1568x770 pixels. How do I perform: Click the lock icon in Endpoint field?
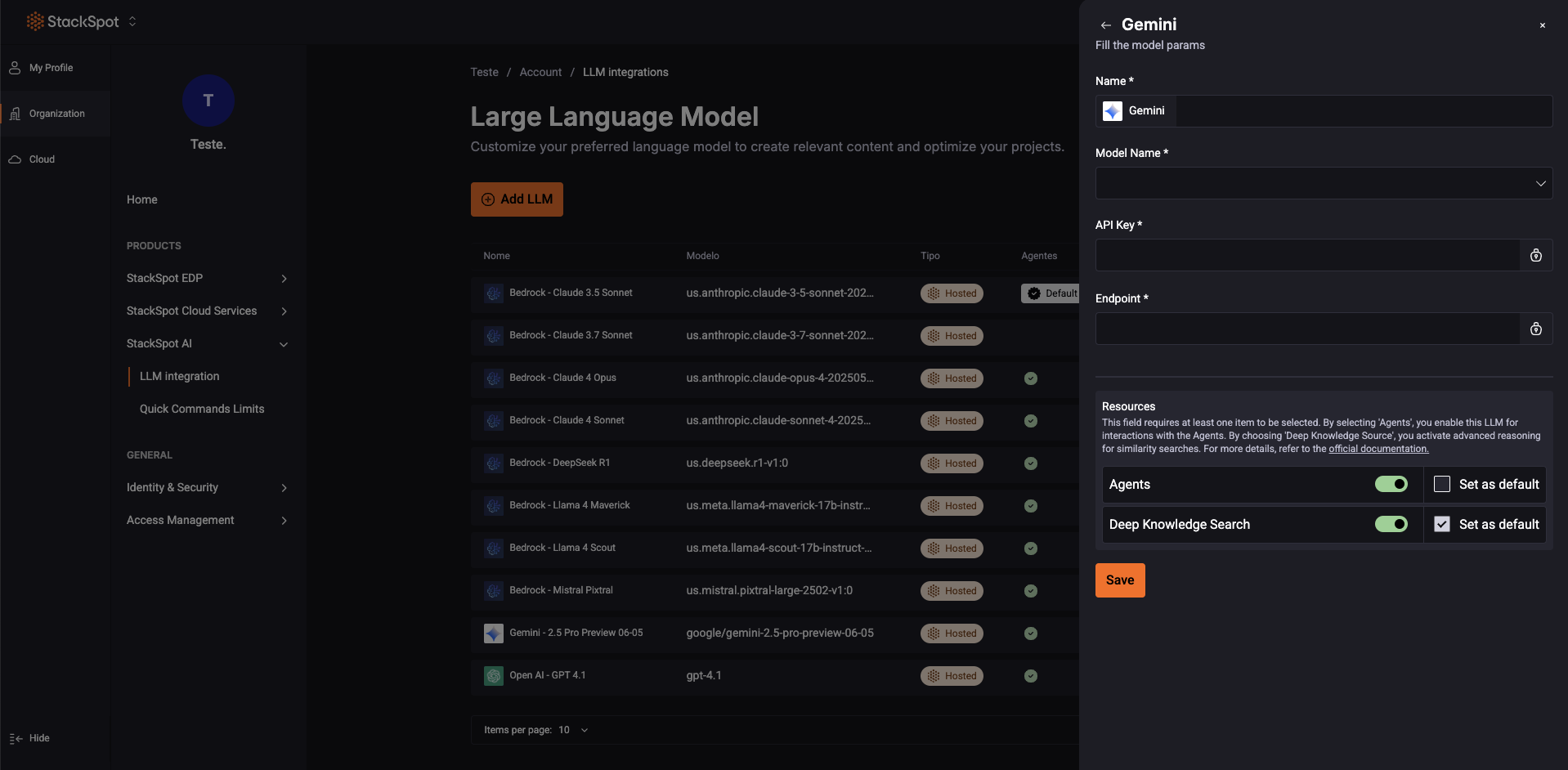click(1535, 329)
